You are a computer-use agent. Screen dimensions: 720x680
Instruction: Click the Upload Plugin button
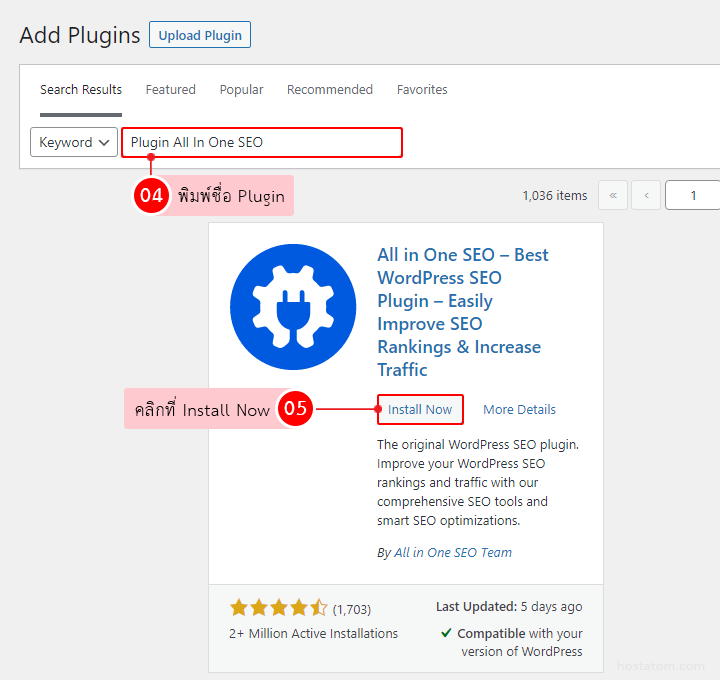(x=200, y=35)
